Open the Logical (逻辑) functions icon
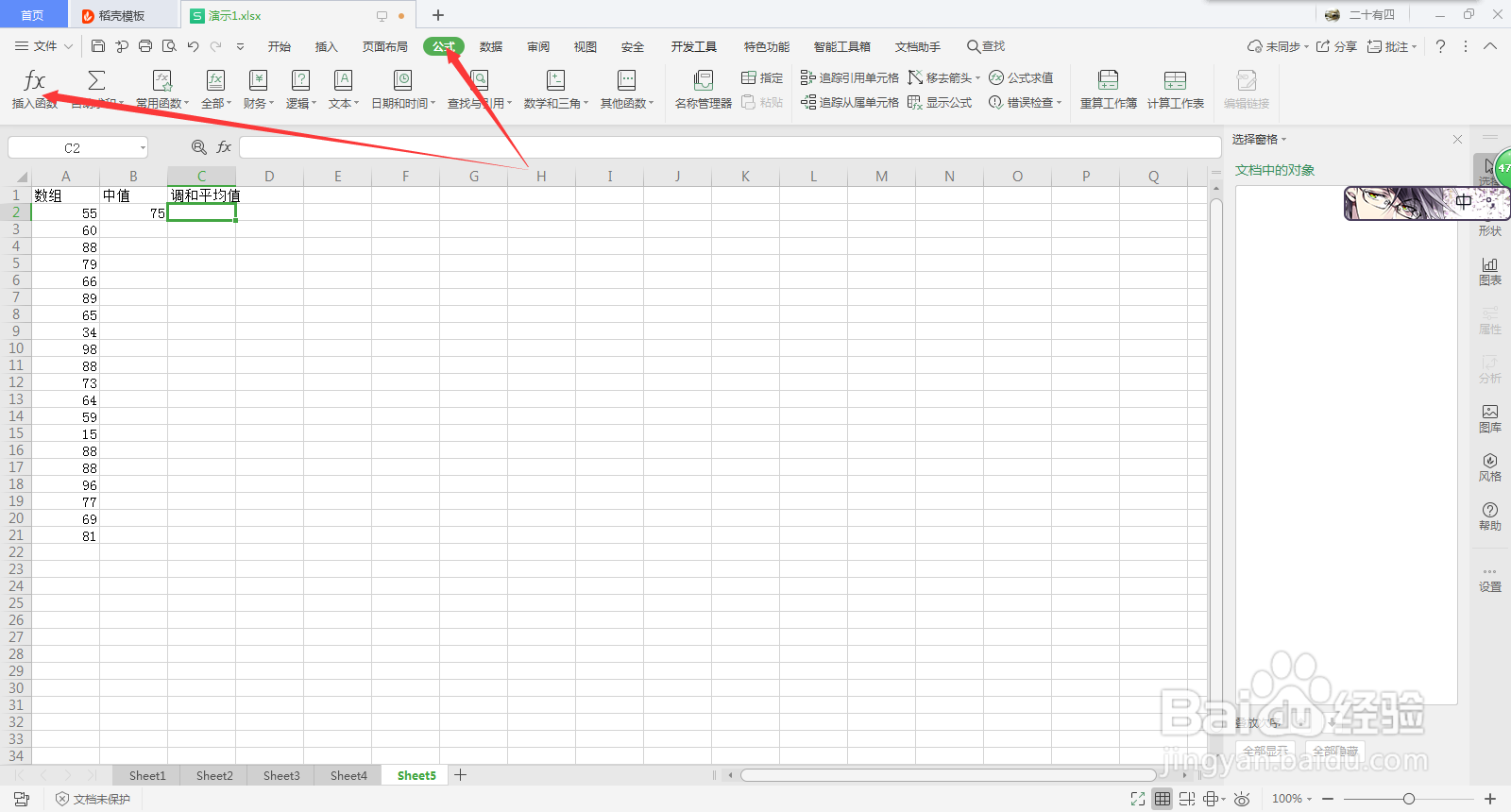 click(x=300, y=80)
